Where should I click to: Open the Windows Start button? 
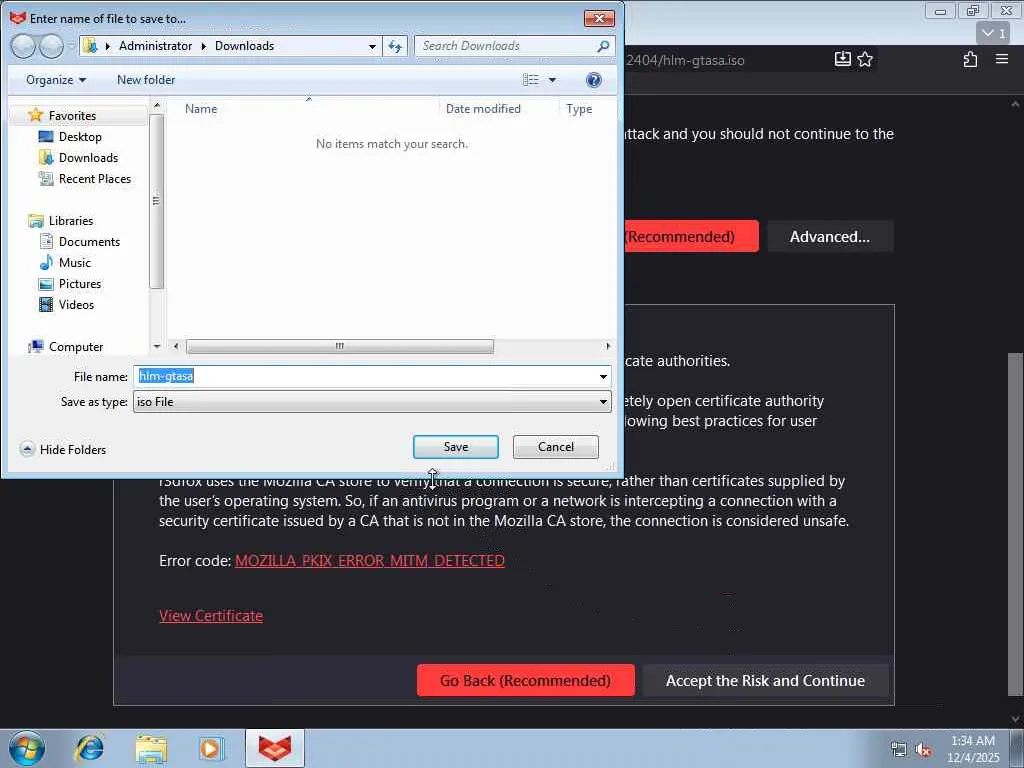pos(27,748)
